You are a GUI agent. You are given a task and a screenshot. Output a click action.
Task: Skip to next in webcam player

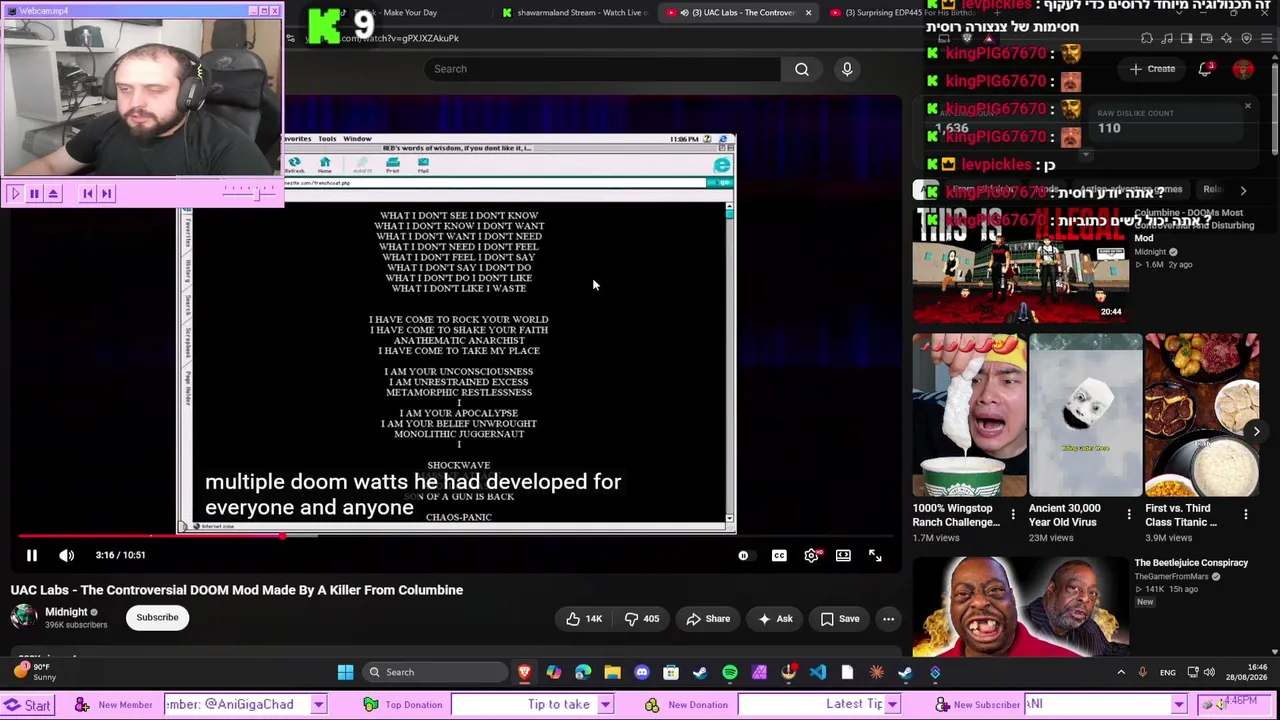(106, 193)
